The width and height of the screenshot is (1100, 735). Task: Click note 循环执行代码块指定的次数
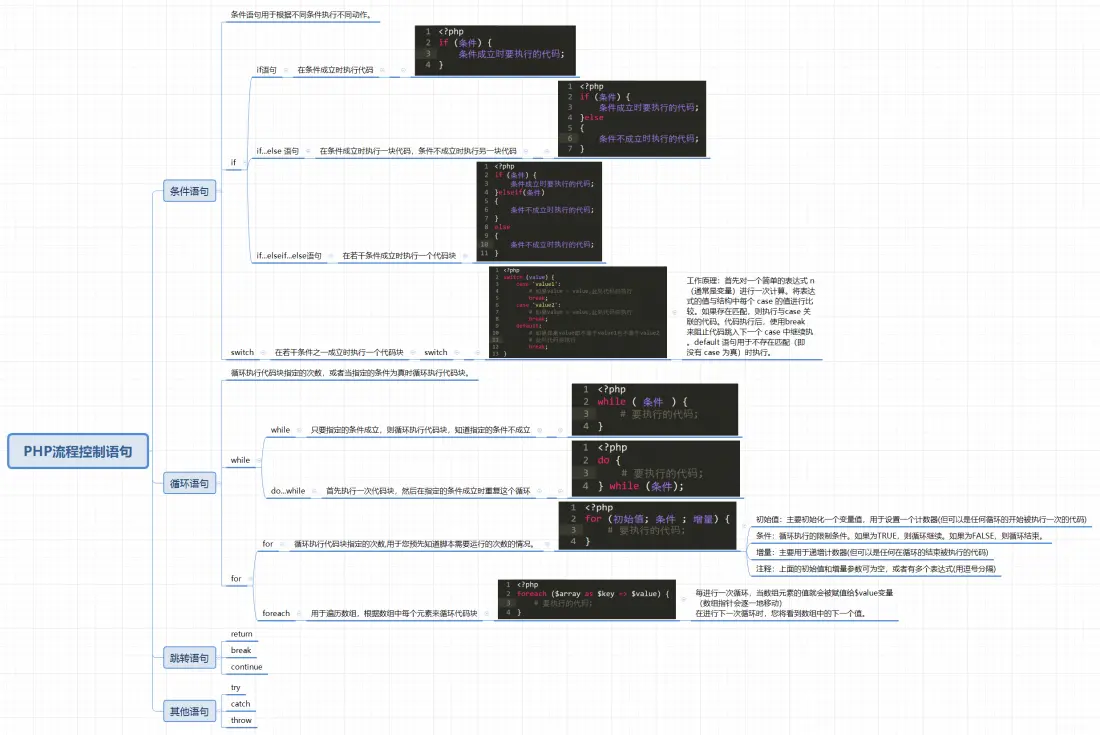pyautogui.click(x=350, y=372)
